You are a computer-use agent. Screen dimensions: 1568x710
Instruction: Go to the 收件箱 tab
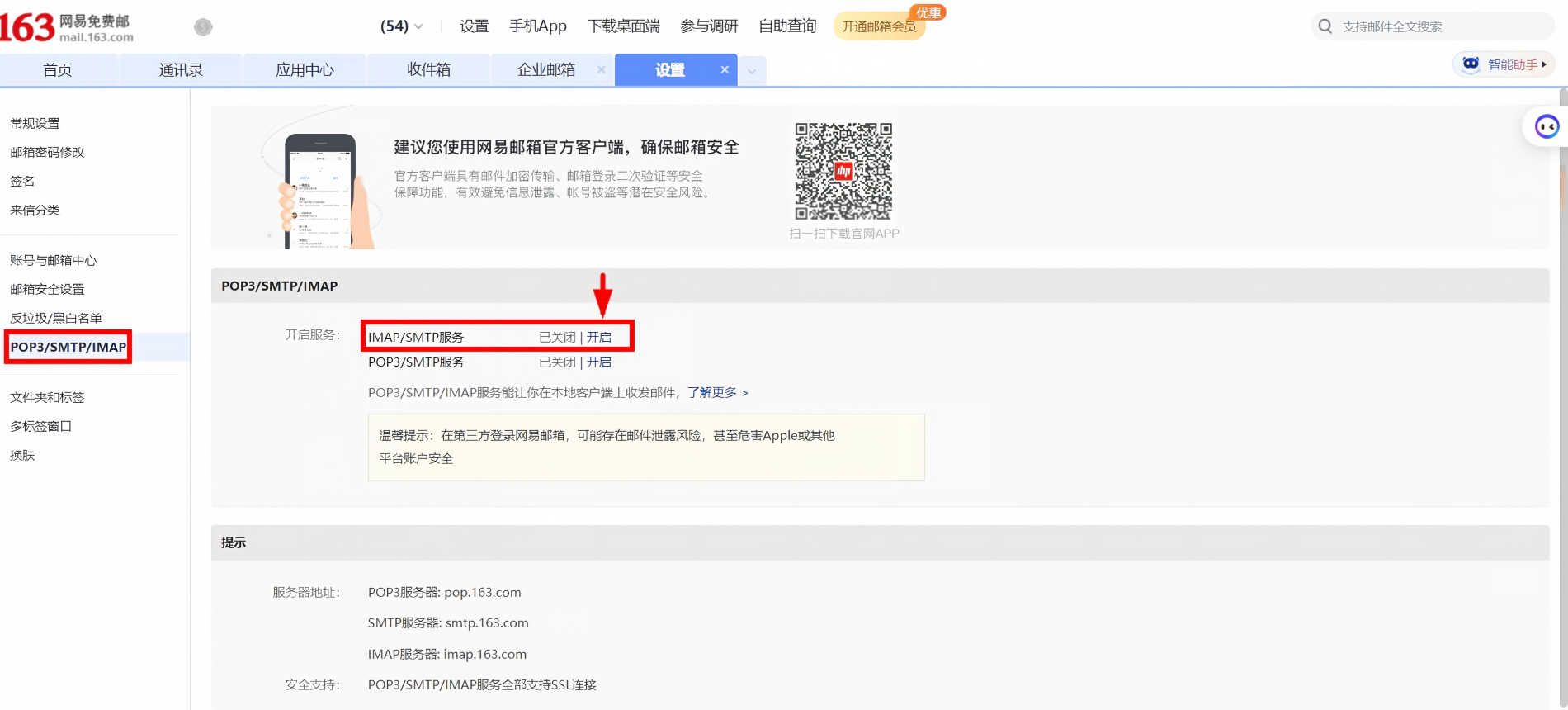point(428,70)
